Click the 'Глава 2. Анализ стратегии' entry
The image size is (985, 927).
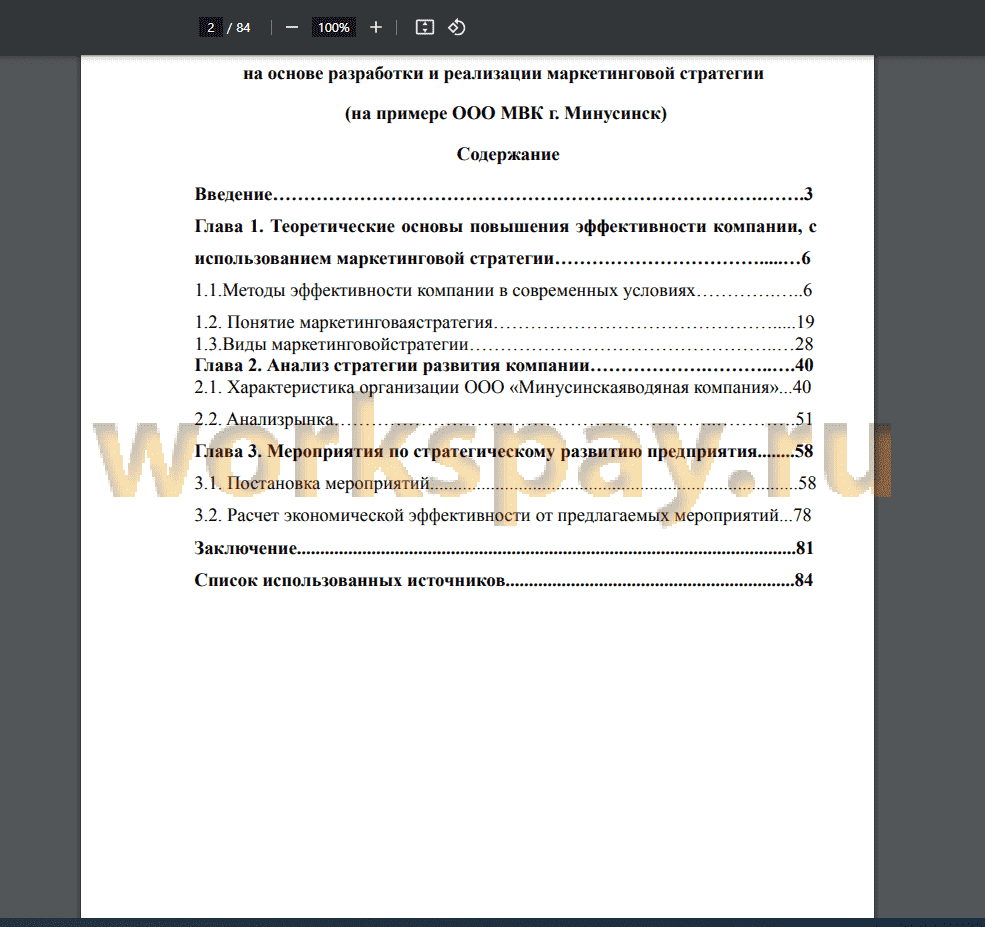tap(504, 366)
